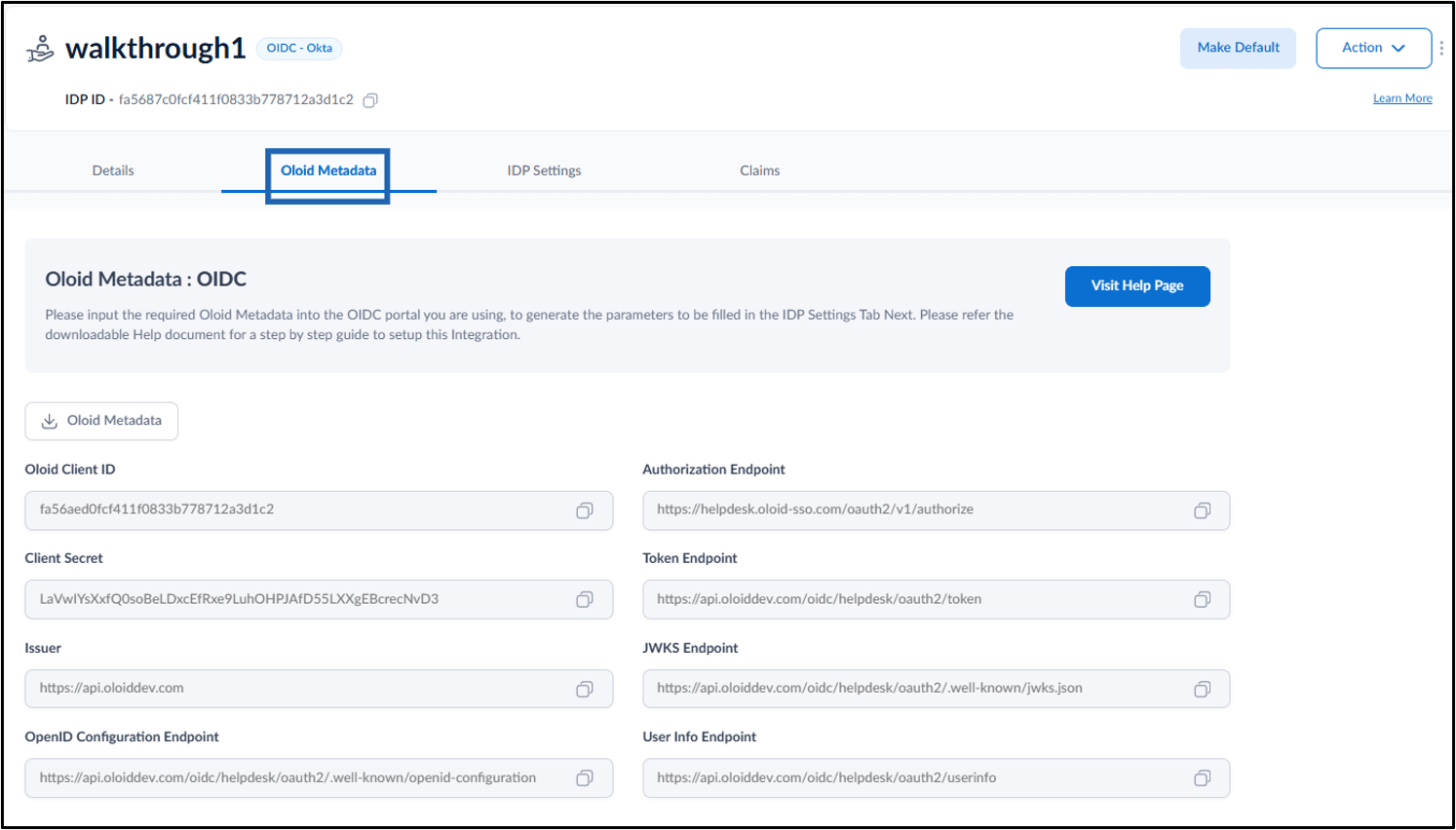Click the walkthrough1 title text
This screenshot has height=830, width=1456.
click(155, 49)
